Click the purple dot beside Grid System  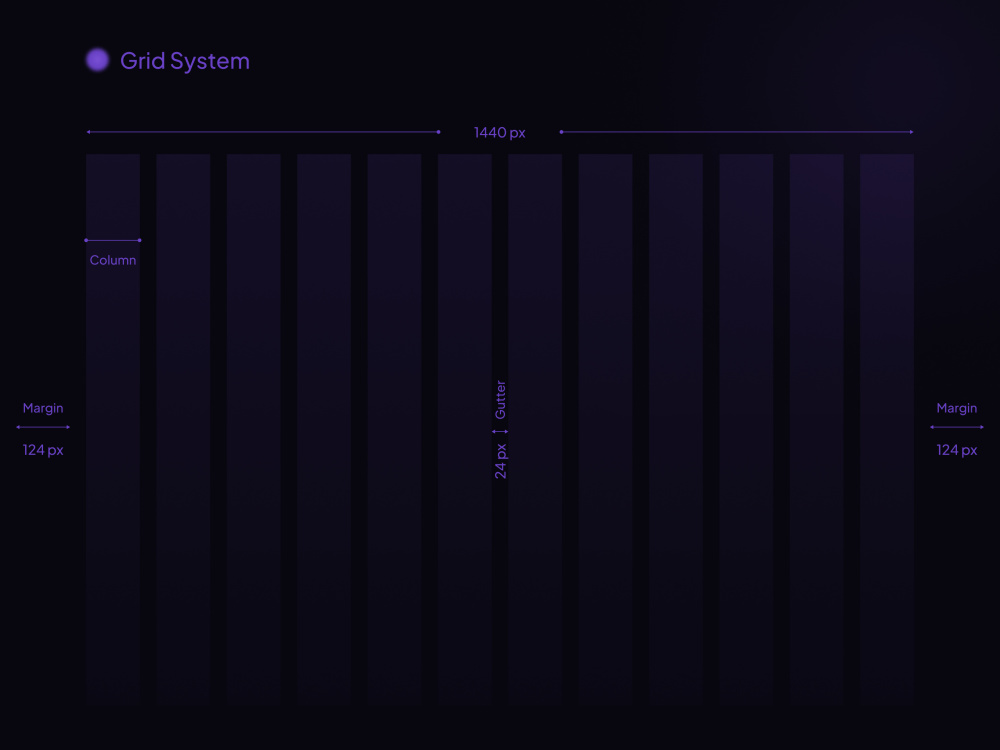[x=98, y=60]
